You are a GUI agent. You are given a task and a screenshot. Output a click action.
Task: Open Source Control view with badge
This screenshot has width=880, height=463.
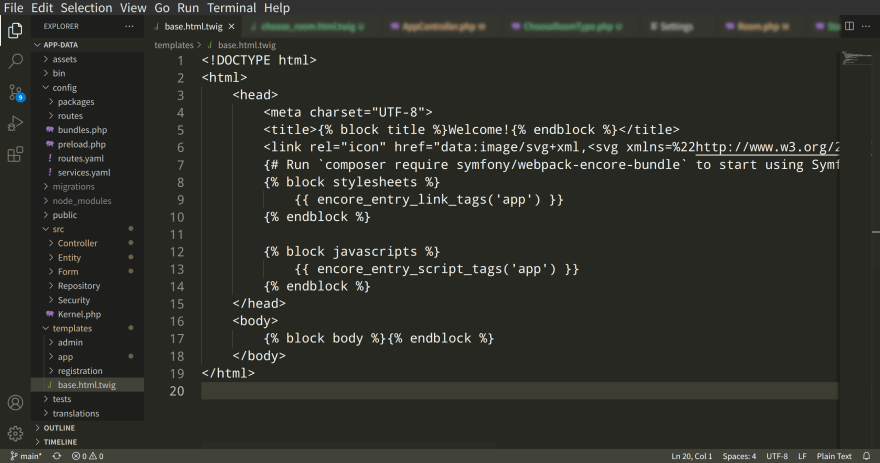point(15,92)
